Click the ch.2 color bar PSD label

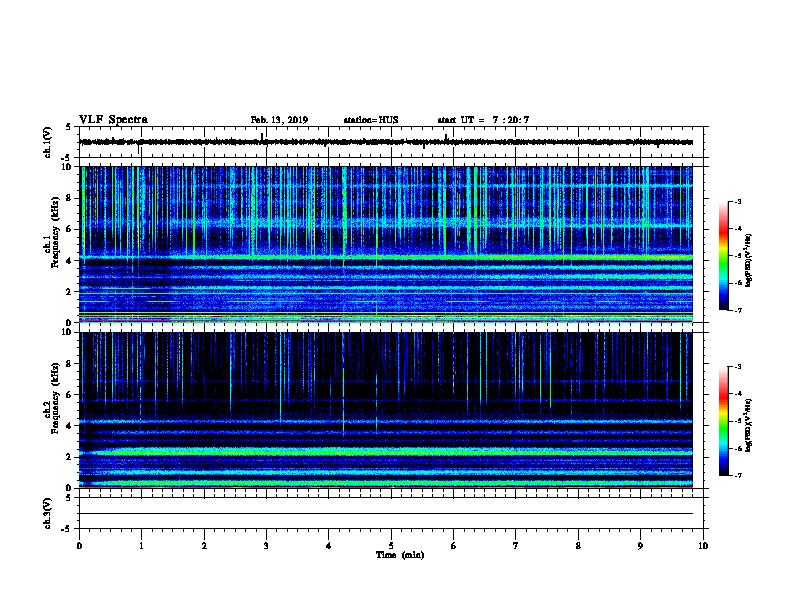tap(748, 425)
